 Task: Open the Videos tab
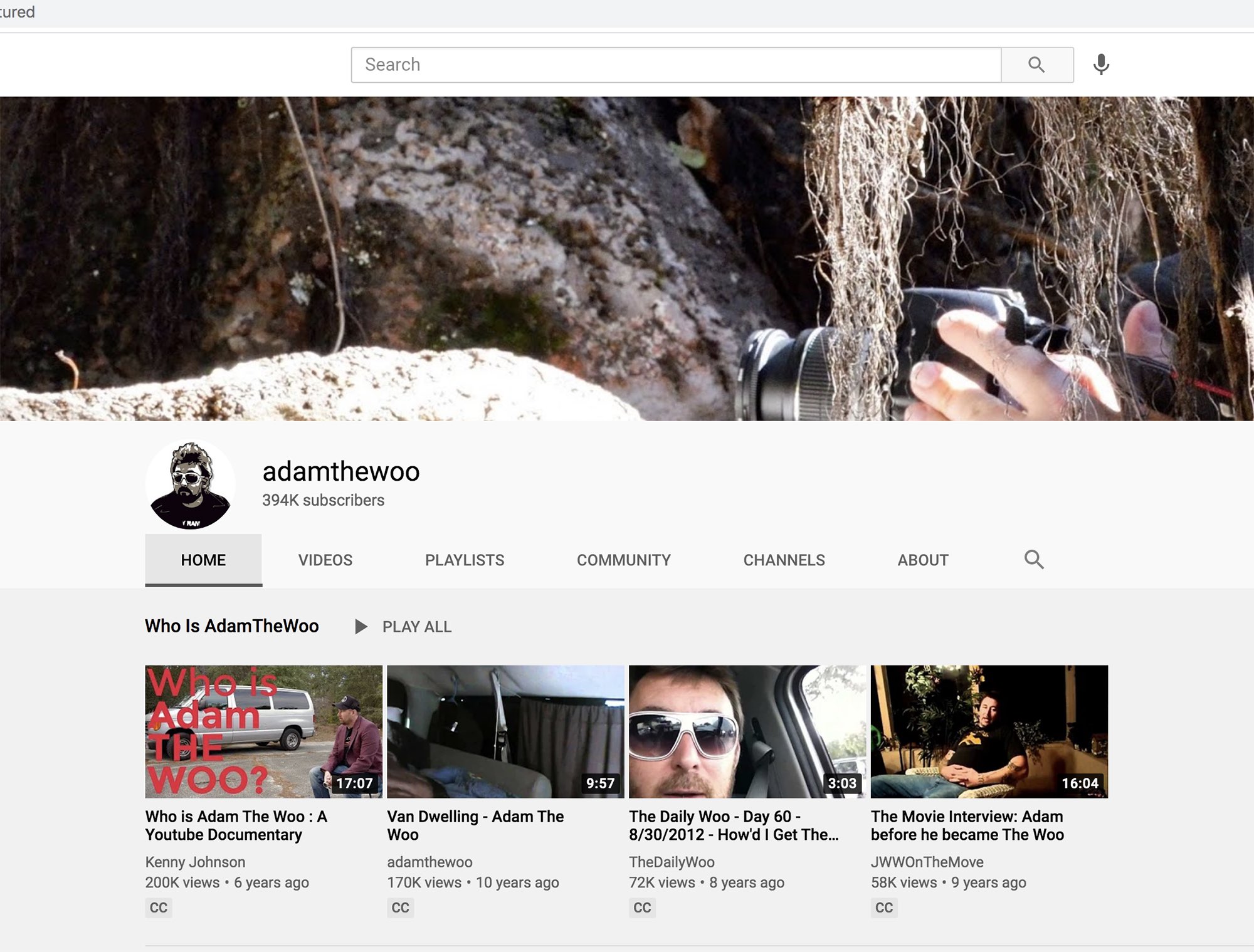click(x=325, y=560)
